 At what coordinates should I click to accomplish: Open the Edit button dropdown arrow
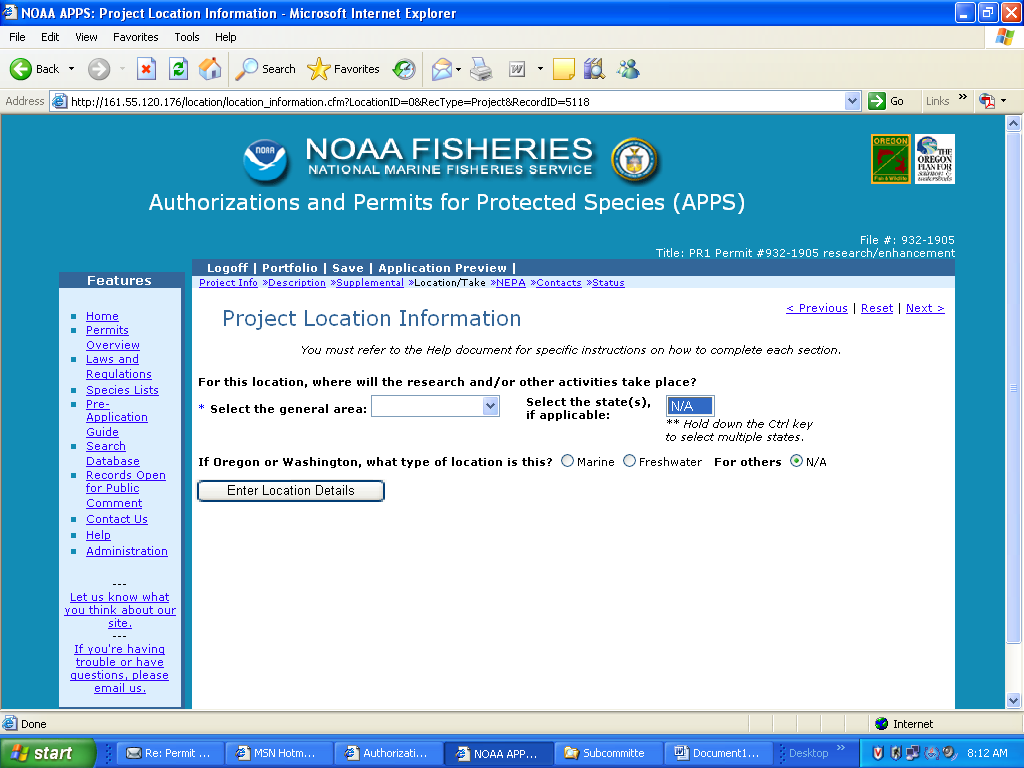click(x=540, y=69)
